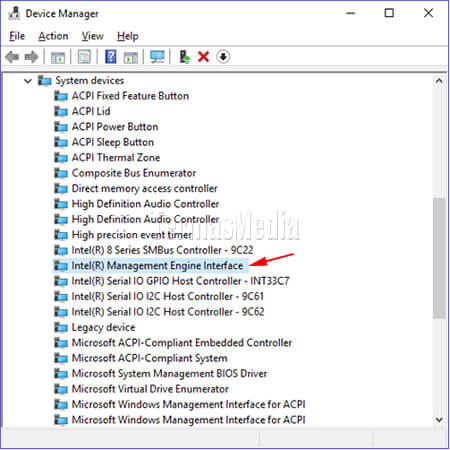Click the scrollbar up arrow
This screenshot has width=450, height=450.
(x=439, y=81)
